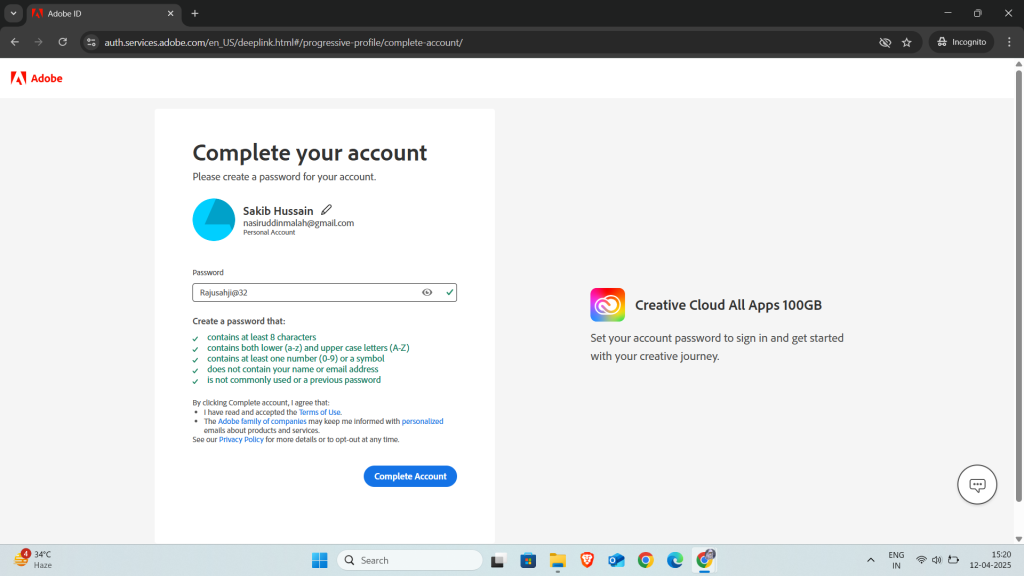Open Microsoft Edge from taskbar

point(675,560)
